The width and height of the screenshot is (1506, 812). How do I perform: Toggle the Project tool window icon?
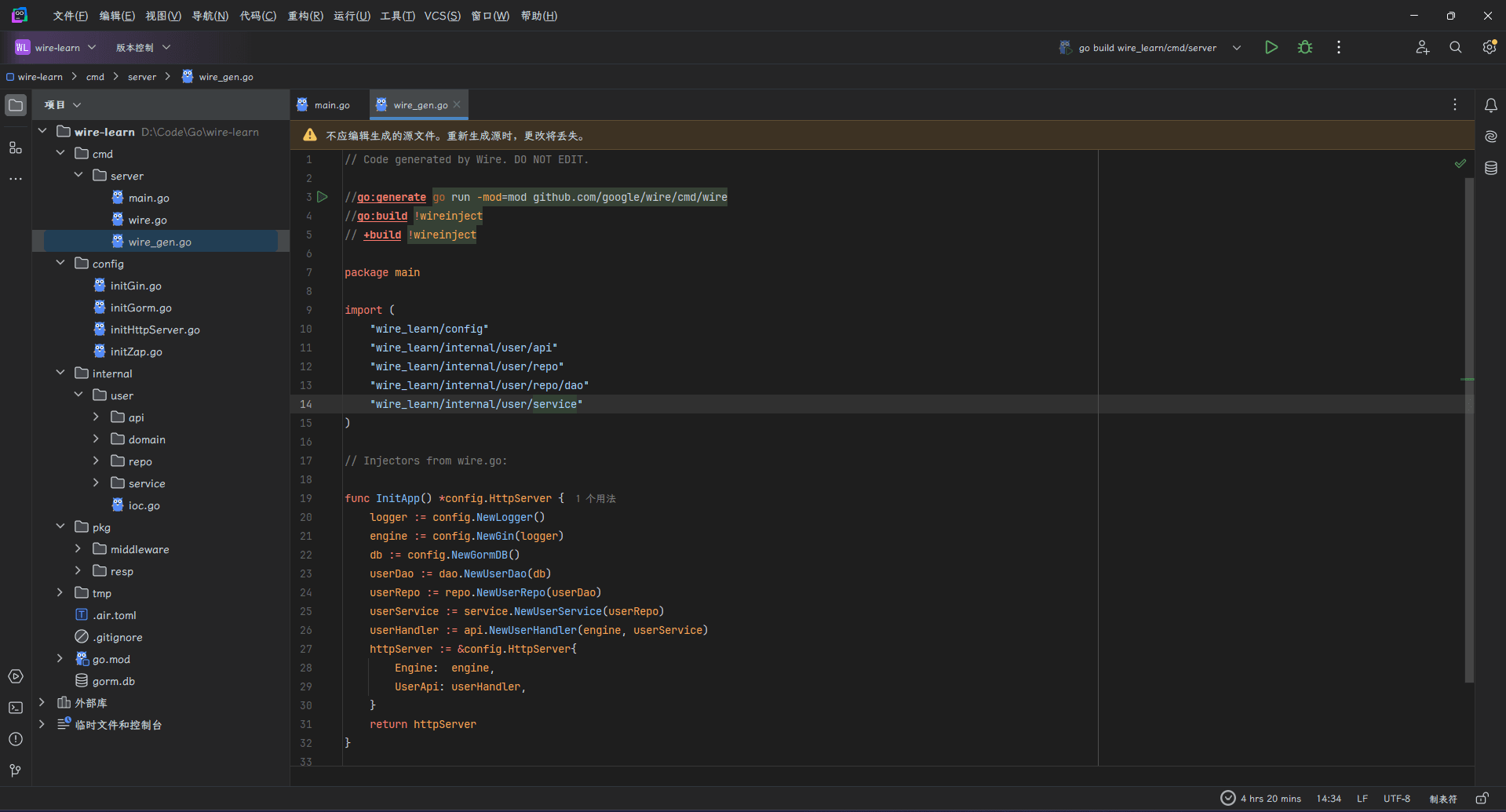16,105
